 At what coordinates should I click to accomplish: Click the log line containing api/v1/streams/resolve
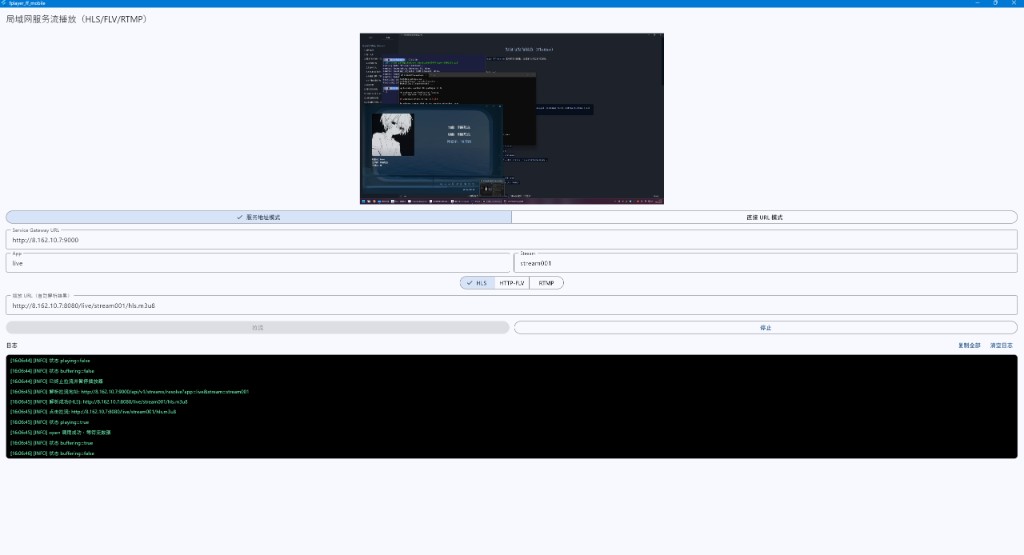(x=129, y=392)
